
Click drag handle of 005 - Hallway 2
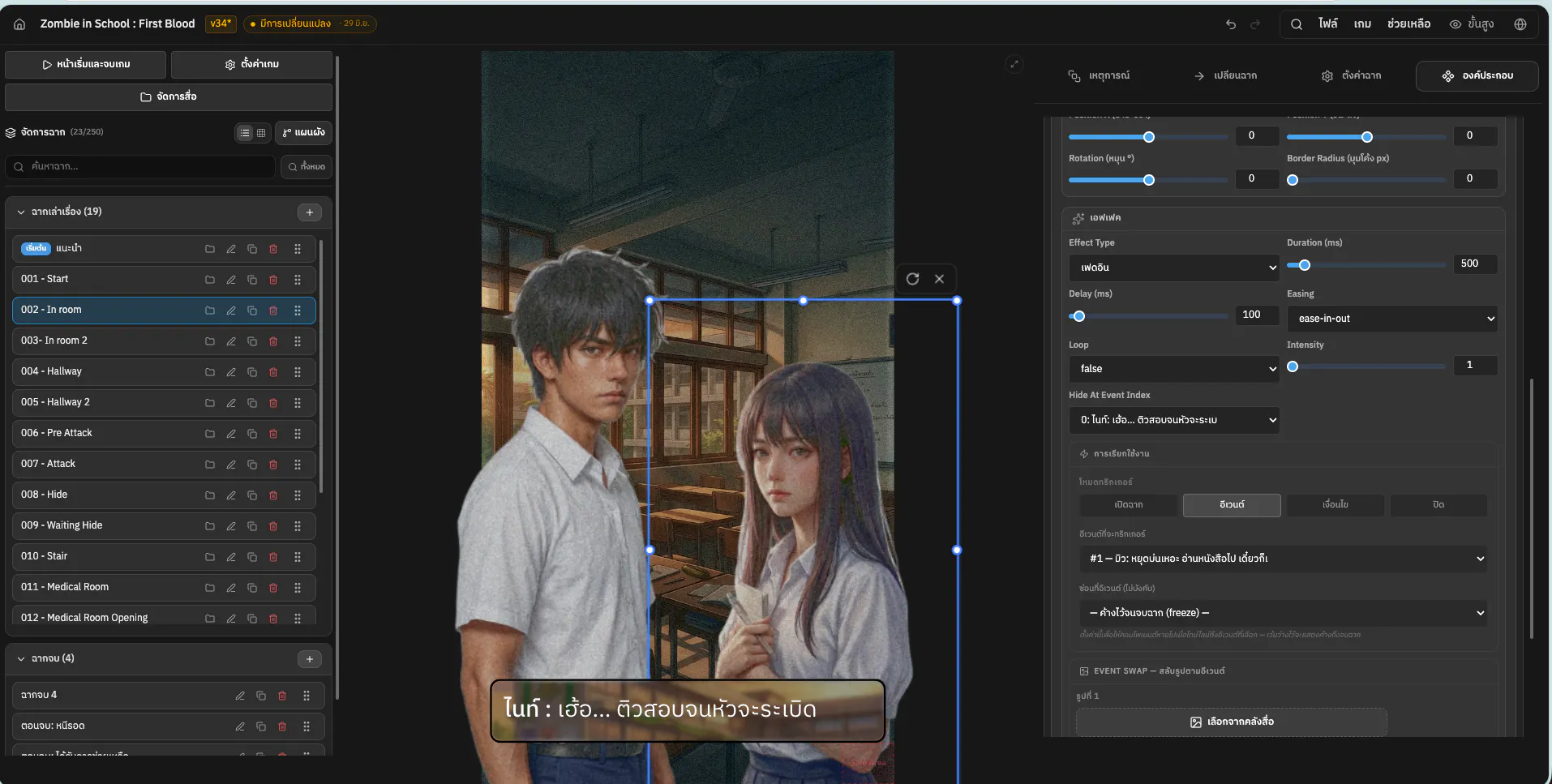click(x=298, y=403)
